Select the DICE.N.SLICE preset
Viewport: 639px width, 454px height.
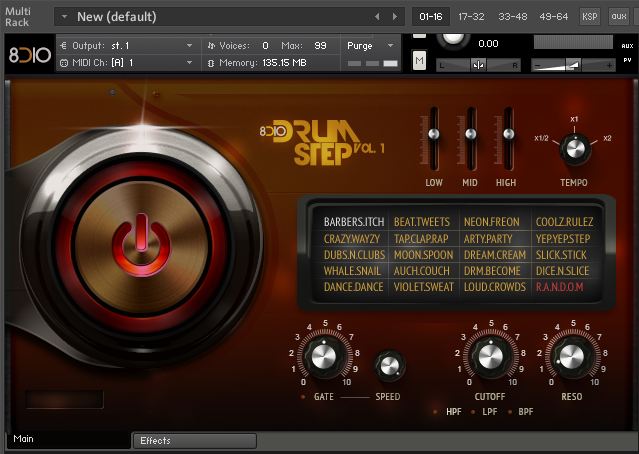[x=562, y=271]
